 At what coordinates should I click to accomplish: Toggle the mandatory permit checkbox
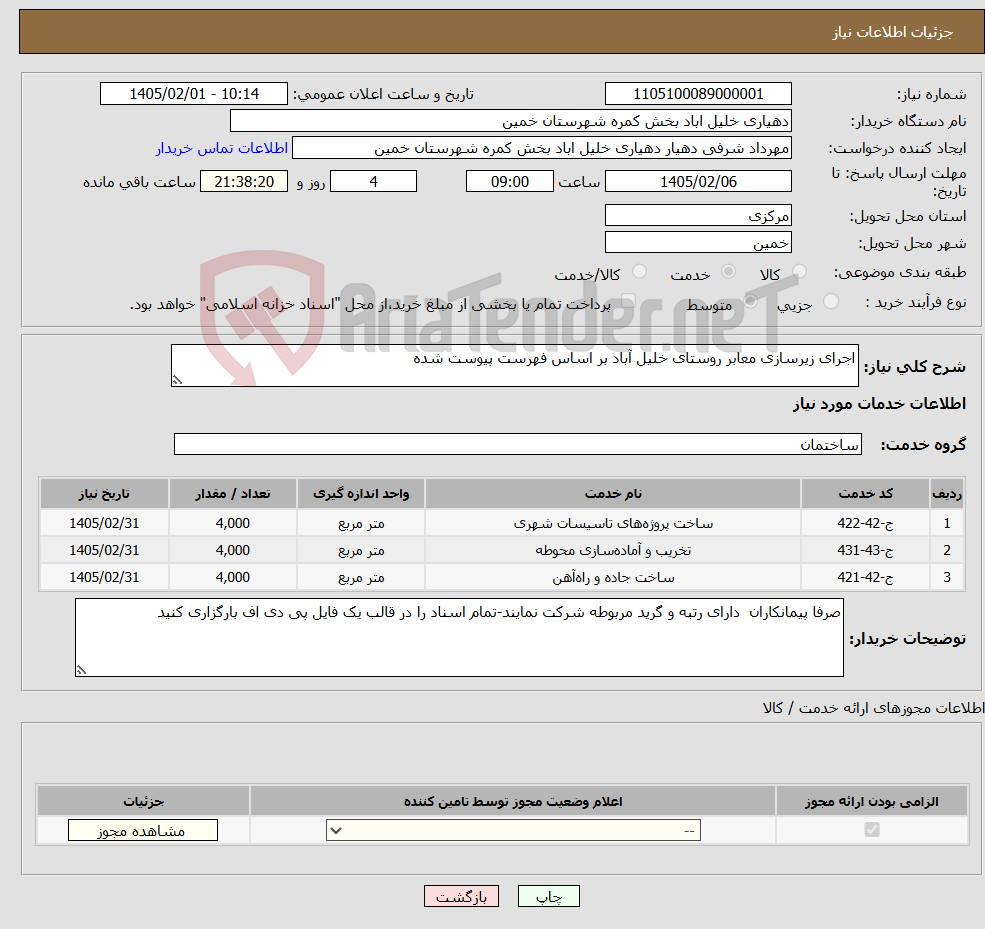coord(871,830)
